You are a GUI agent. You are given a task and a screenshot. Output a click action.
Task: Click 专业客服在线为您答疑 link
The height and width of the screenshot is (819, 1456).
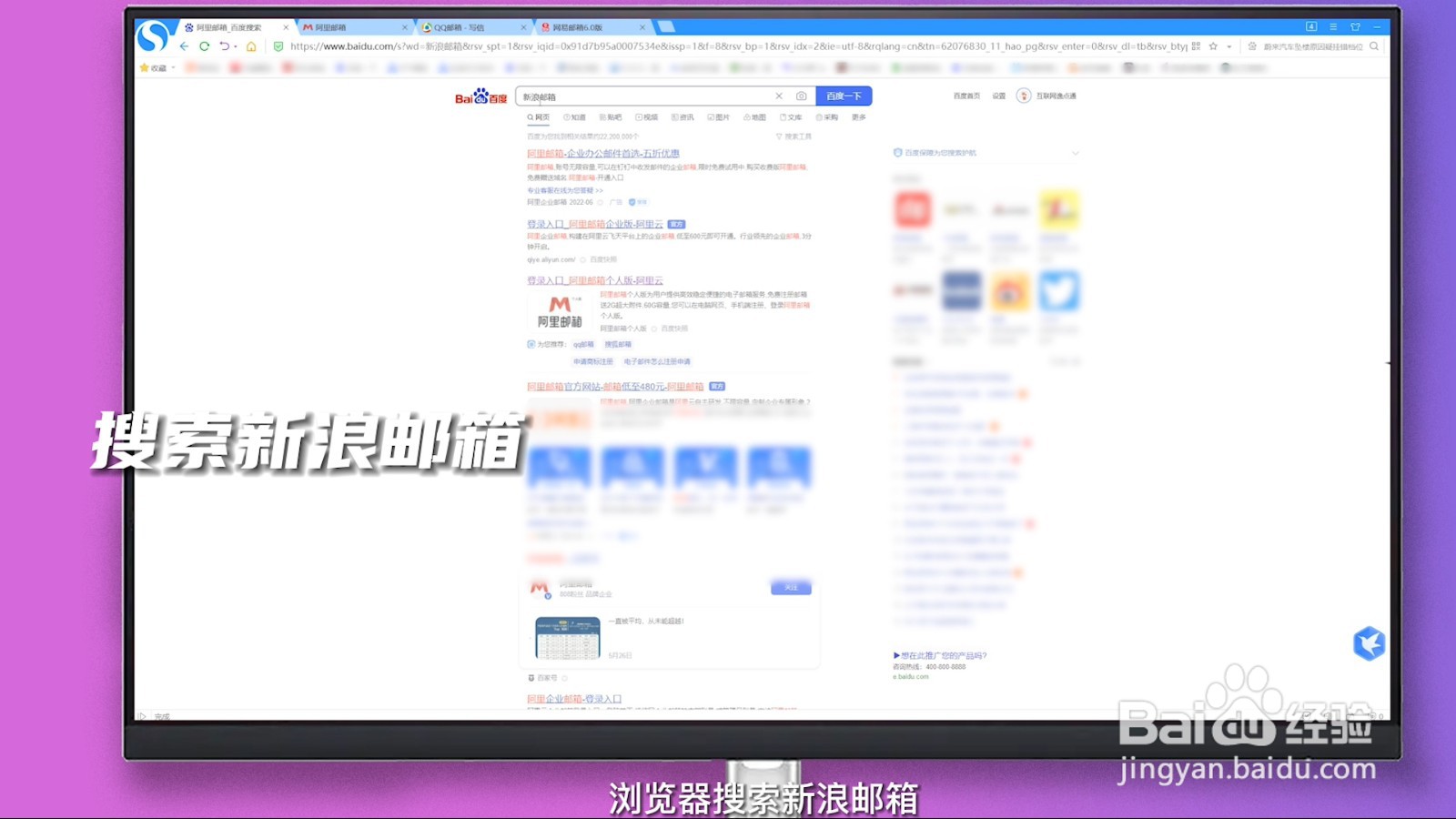point(565,191)
